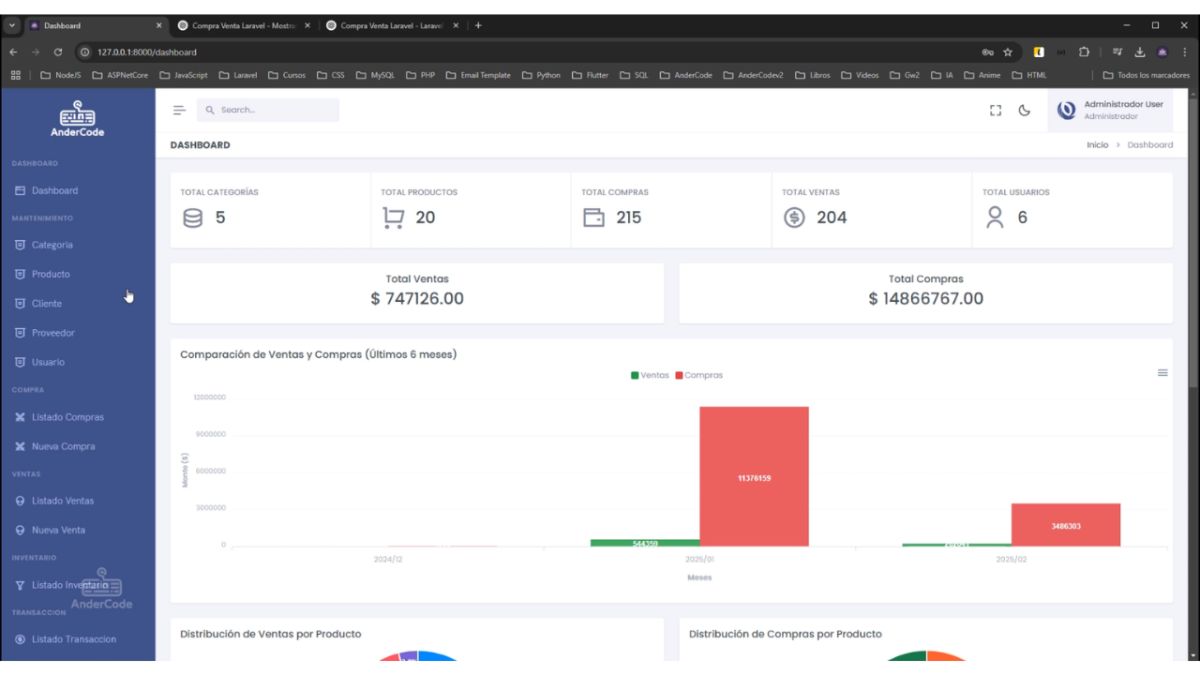This screenshot has width=1200, height=675.
Task: Open Administrador User profile dropdown
Action: click(1110, 110)
